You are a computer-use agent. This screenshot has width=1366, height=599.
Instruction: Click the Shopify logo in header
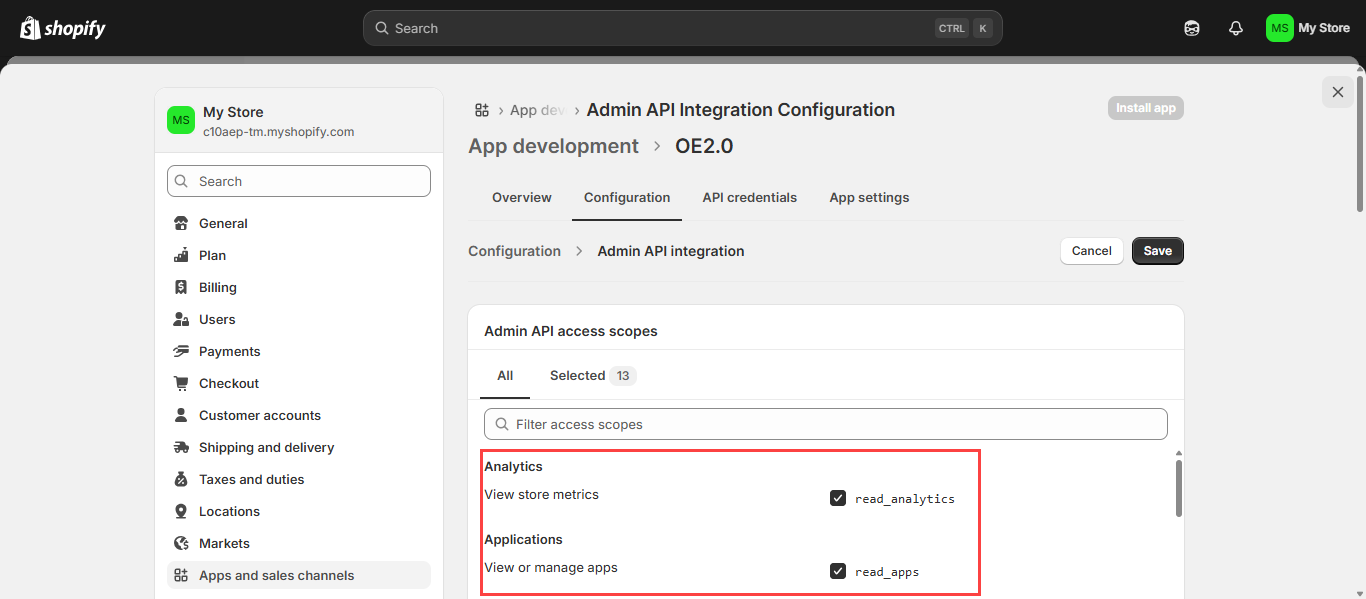tap(62, 28)
